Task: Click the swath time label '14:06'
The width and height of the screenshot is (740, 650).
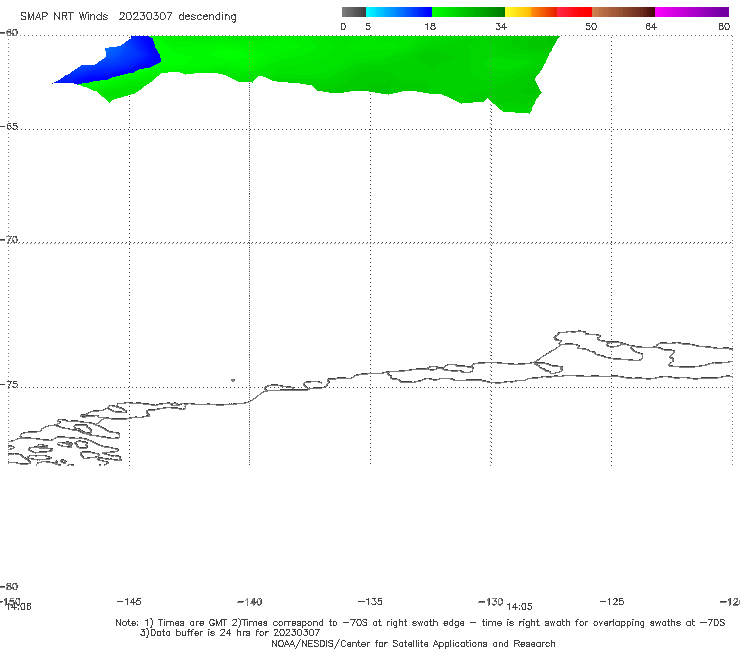Action: pyautogui.click(x=19, y=607)
